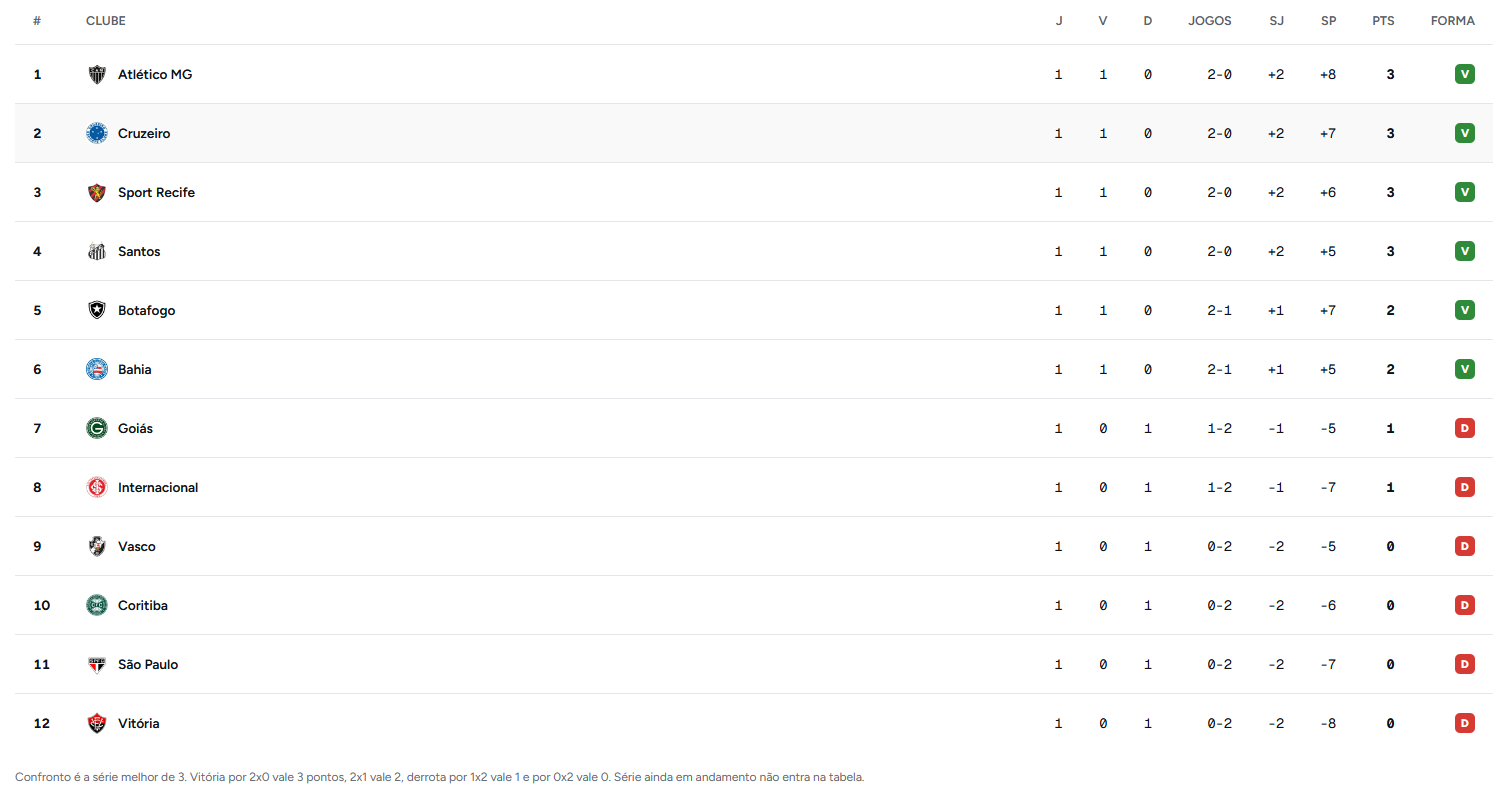Viewport: 1505px width, 797px height.
Task: Click the São Paulo crest icon
Action: pyautogui.click(x=96, y=664)
